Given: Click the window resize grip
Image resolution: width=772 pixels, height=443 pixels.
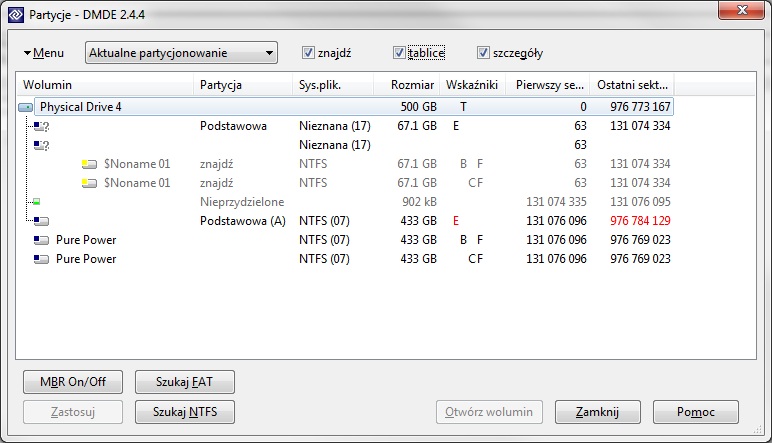Looking at the screenshot, I should pos(758,430).
